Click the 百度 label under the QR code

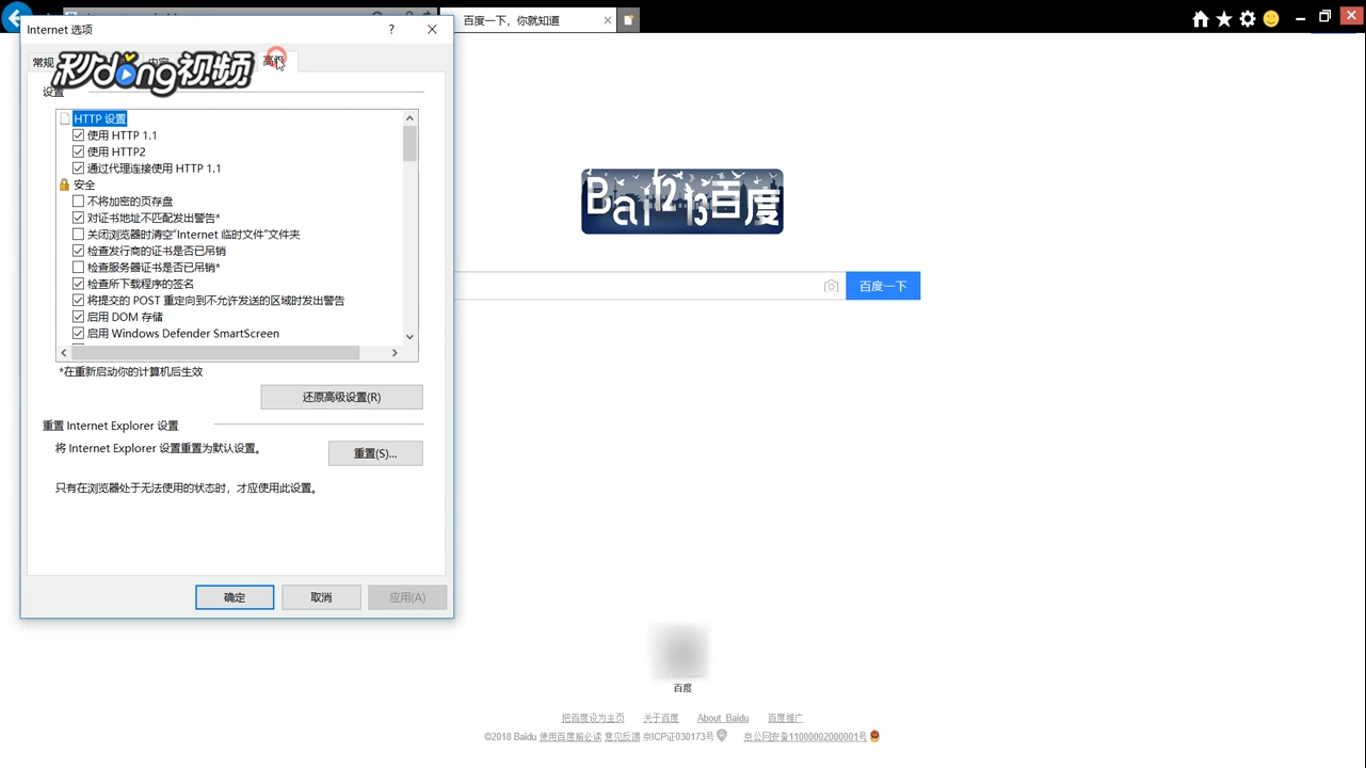(x=682, y=688)
